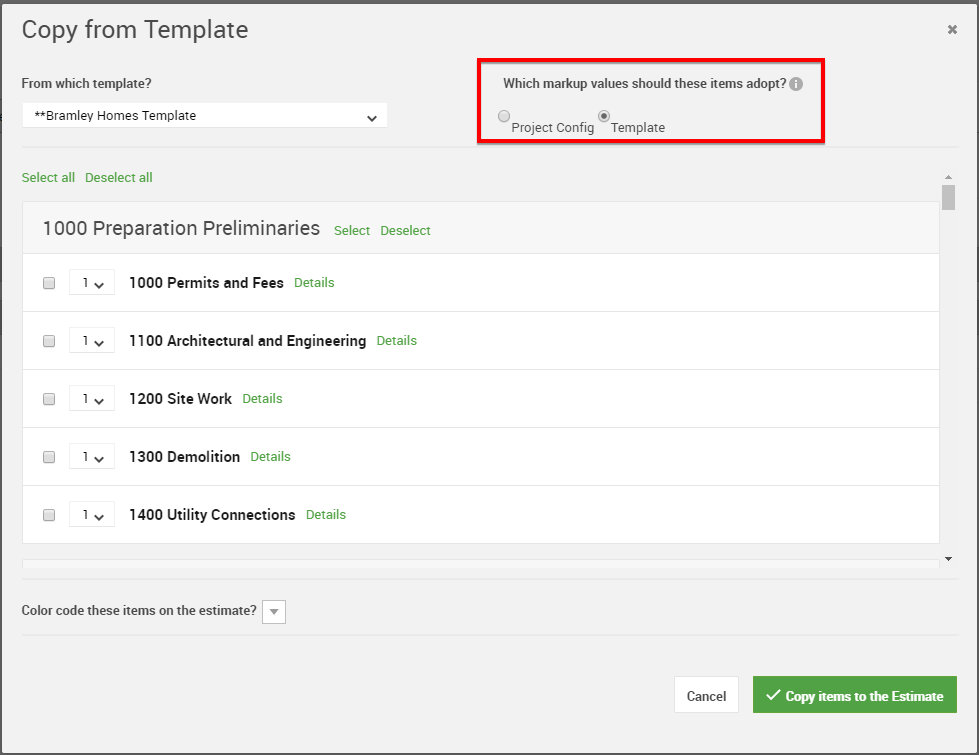Click Select all link
The image size is (979, 755).
point(48,177)
